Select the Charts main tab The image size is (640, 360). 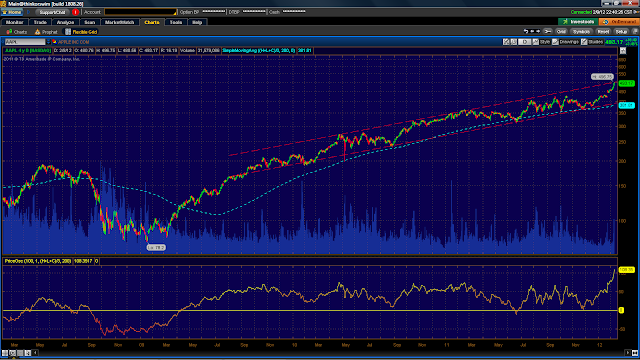click(x=152, y=22)
